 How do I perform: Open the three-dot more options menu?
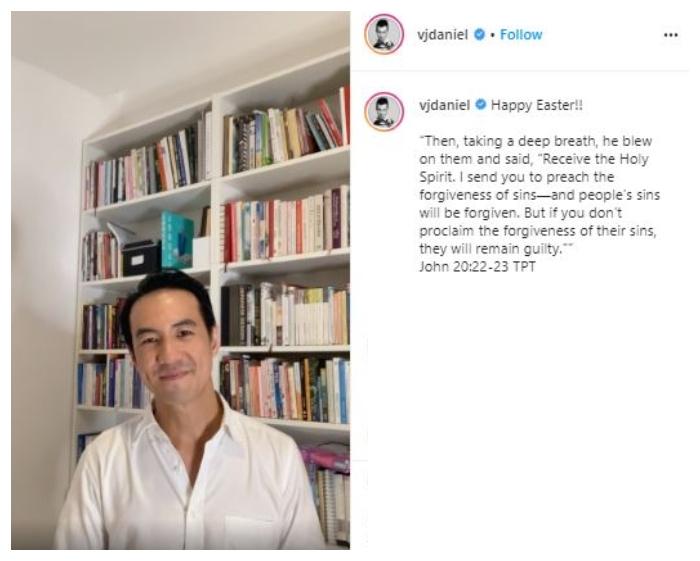pos(671,35)
